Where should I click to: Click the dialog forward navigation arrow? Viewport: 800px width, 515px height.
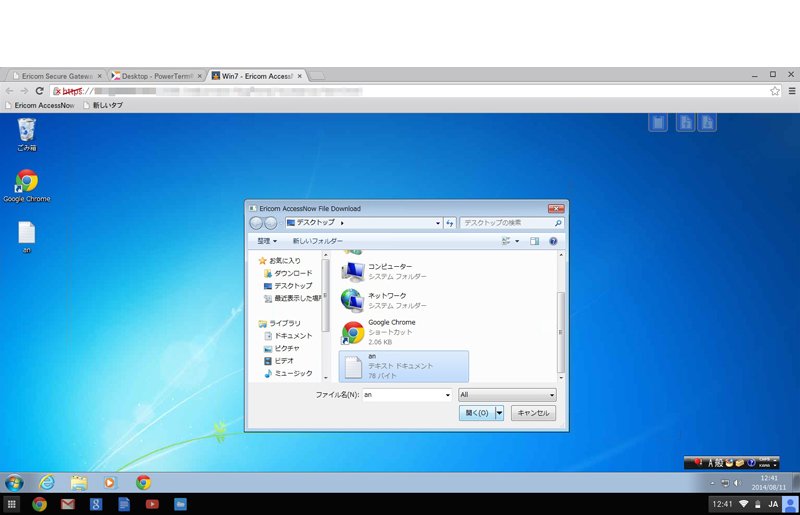click(270, 223)
